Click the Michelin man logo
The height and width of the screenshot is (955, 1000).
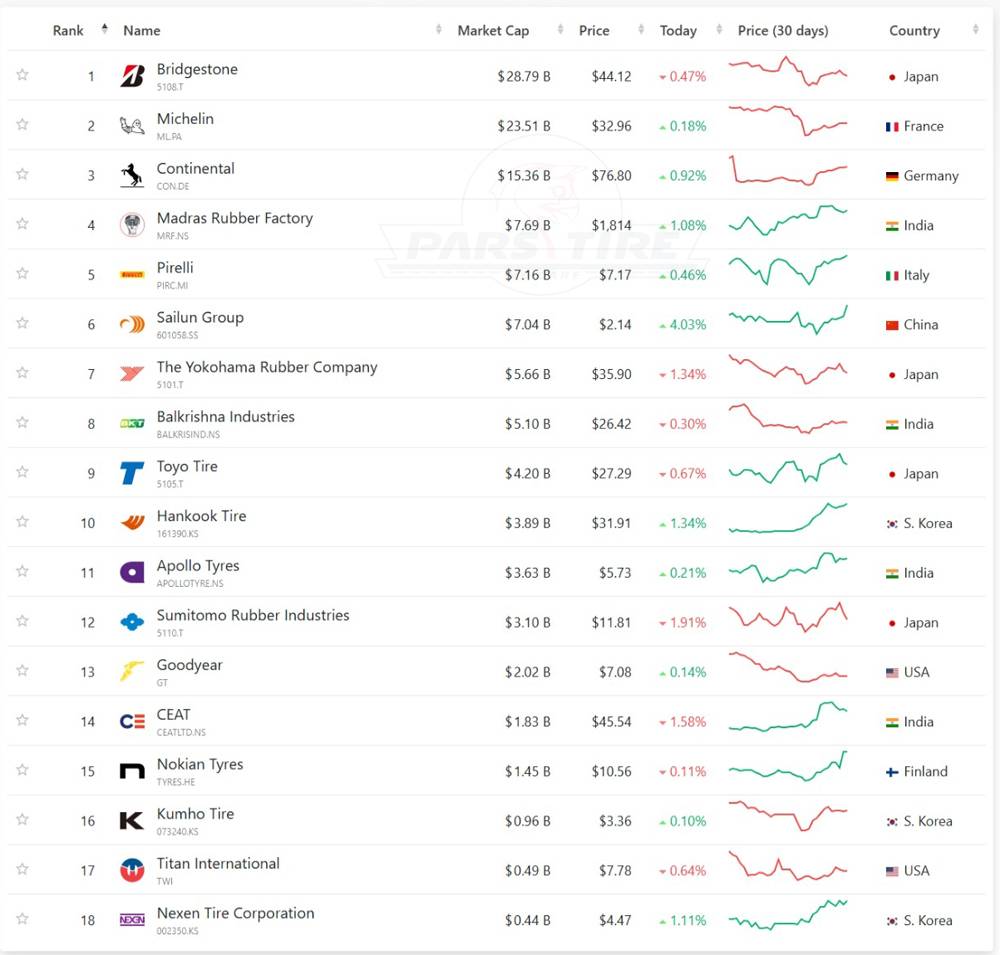pyautogui.click(x=132, y=126)
